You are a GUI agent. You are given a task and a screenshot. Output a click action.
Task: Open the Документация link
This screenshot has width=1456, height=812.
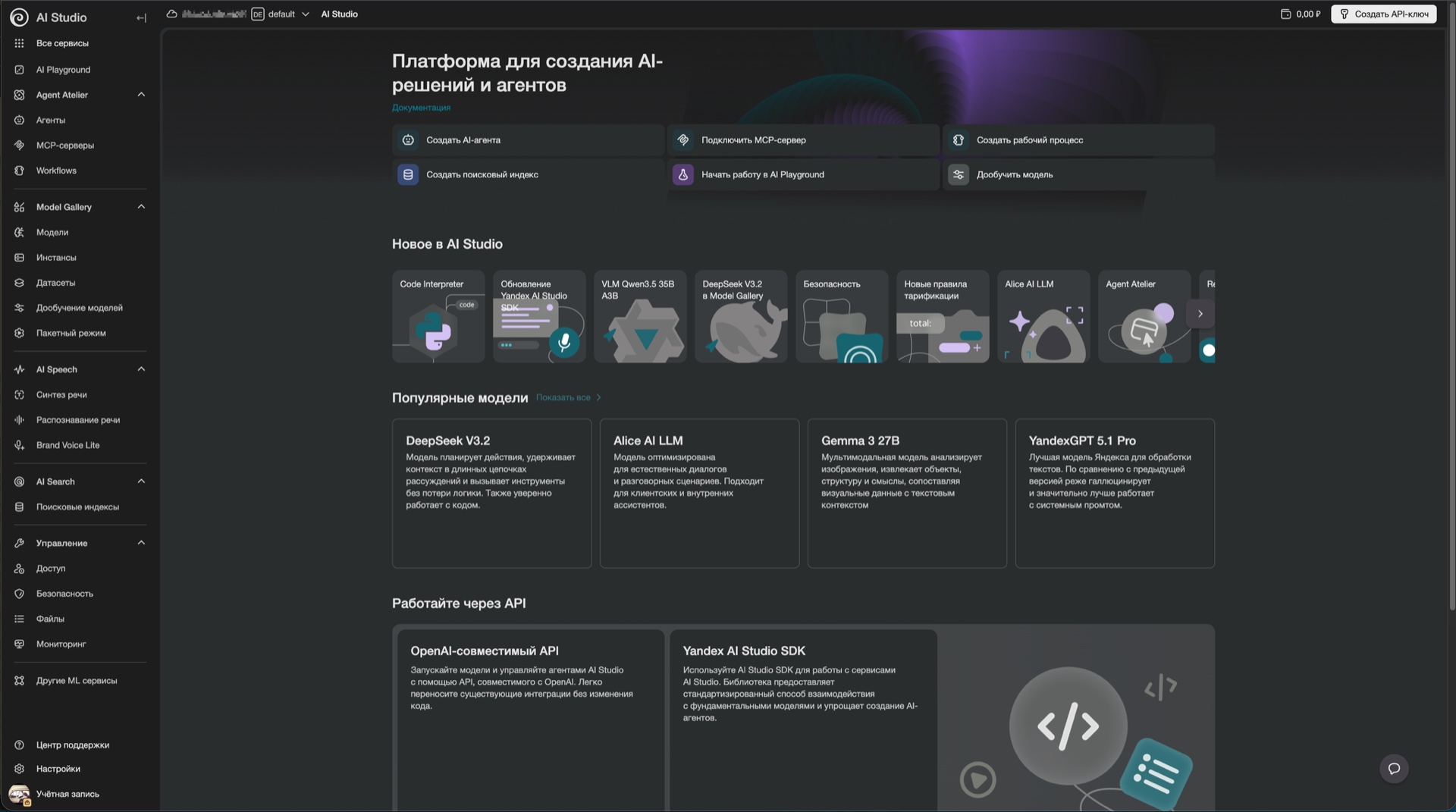coord(421,108)
